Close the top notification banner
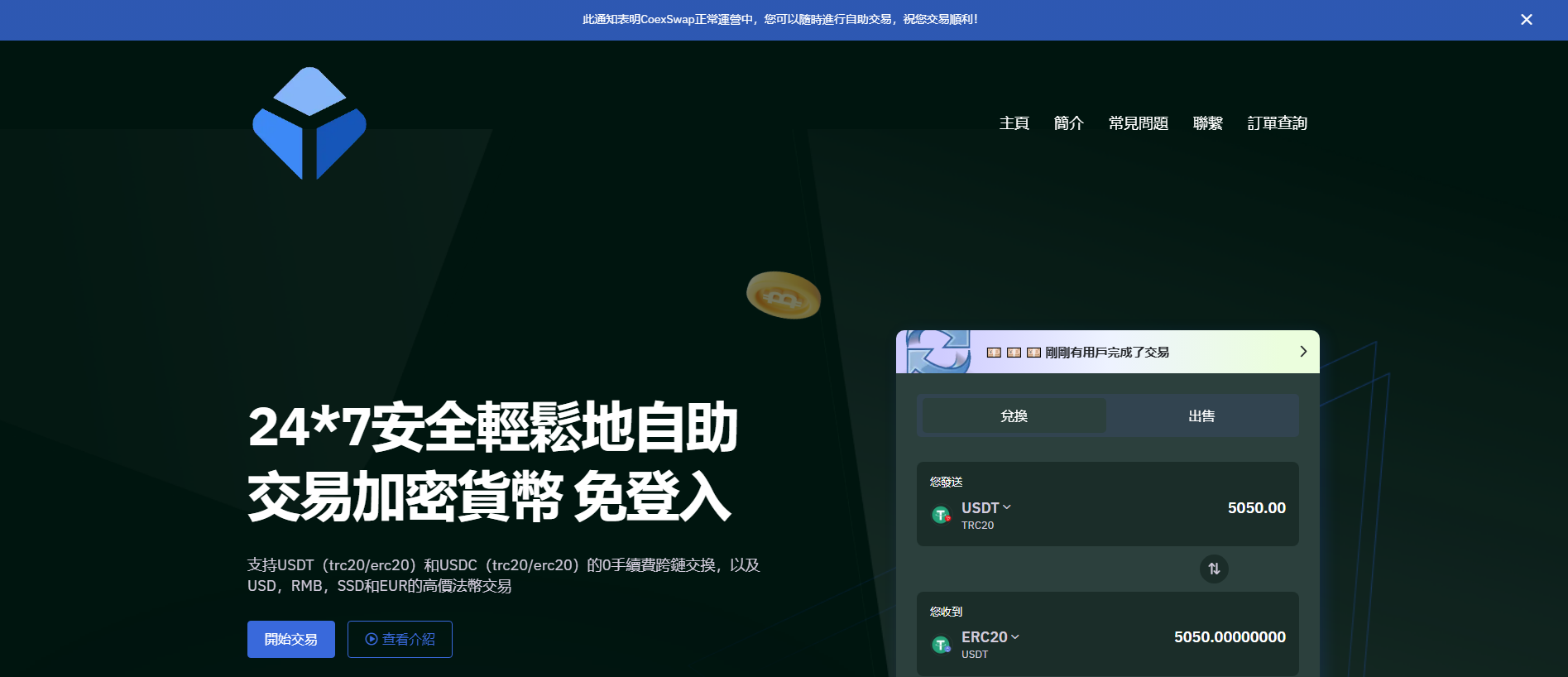The height and width of the screenshot is (677, 1568). click(1527, 20)
